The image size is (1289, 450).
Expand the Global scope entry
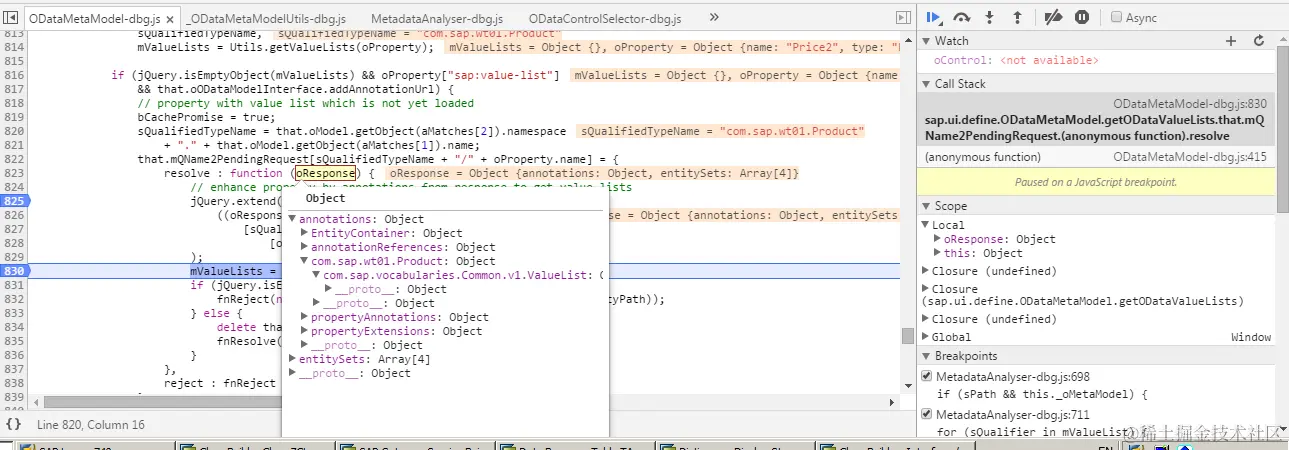926,337
